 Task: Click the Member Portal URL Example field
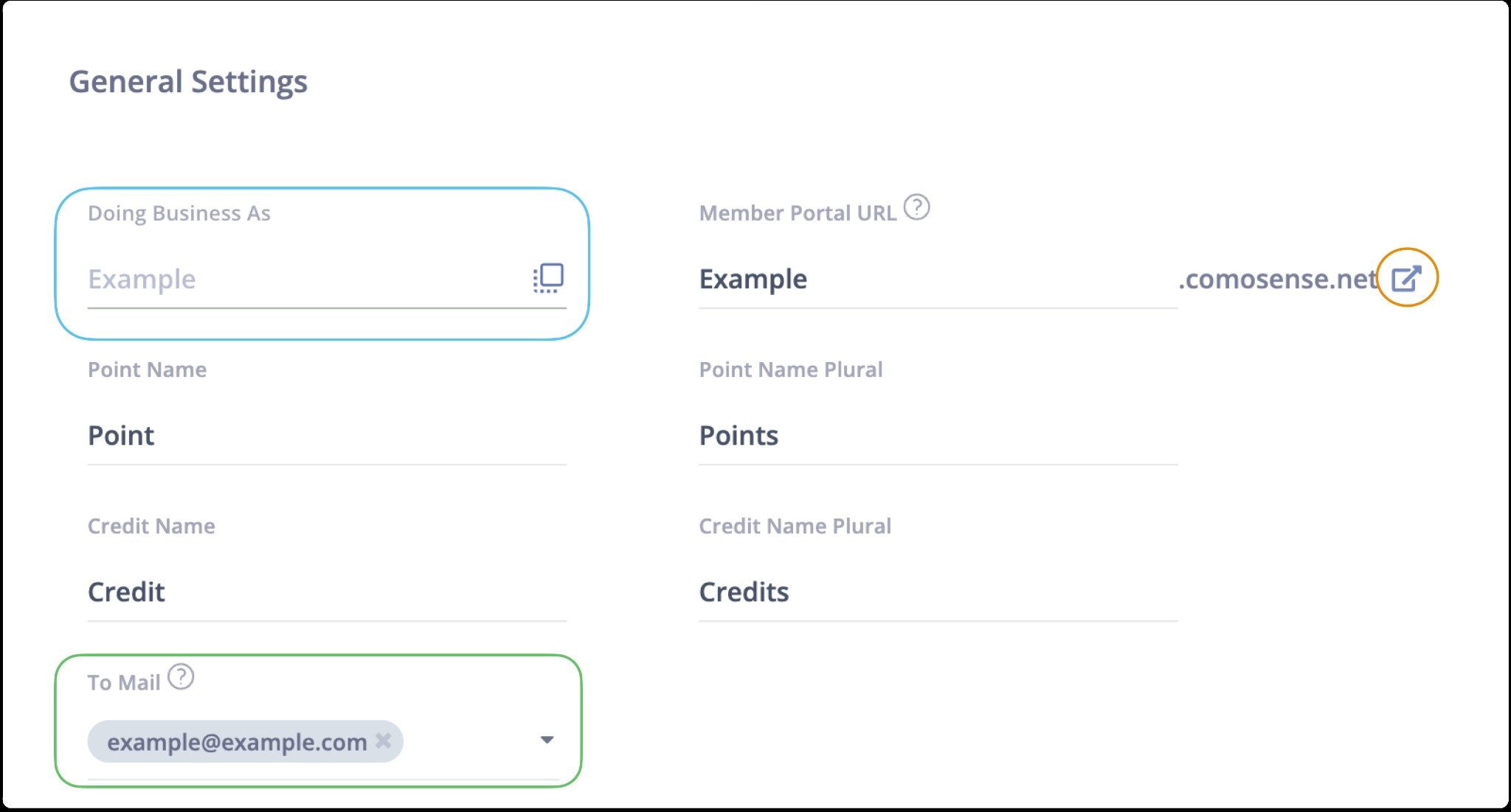coord(938,280)
